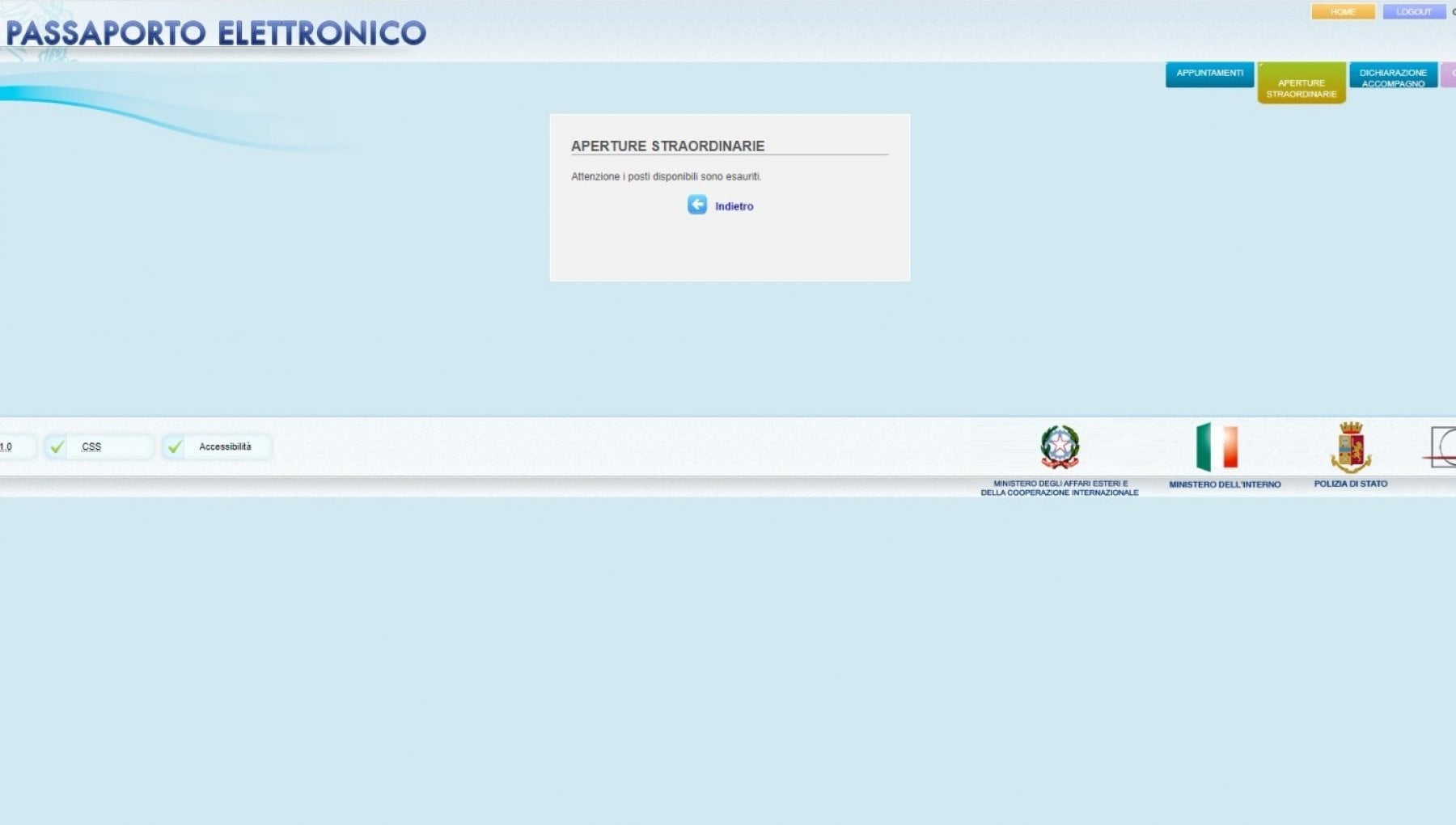Select the Aperture Straordinarie tab

pyautogui.click(x=1301, y=83)
